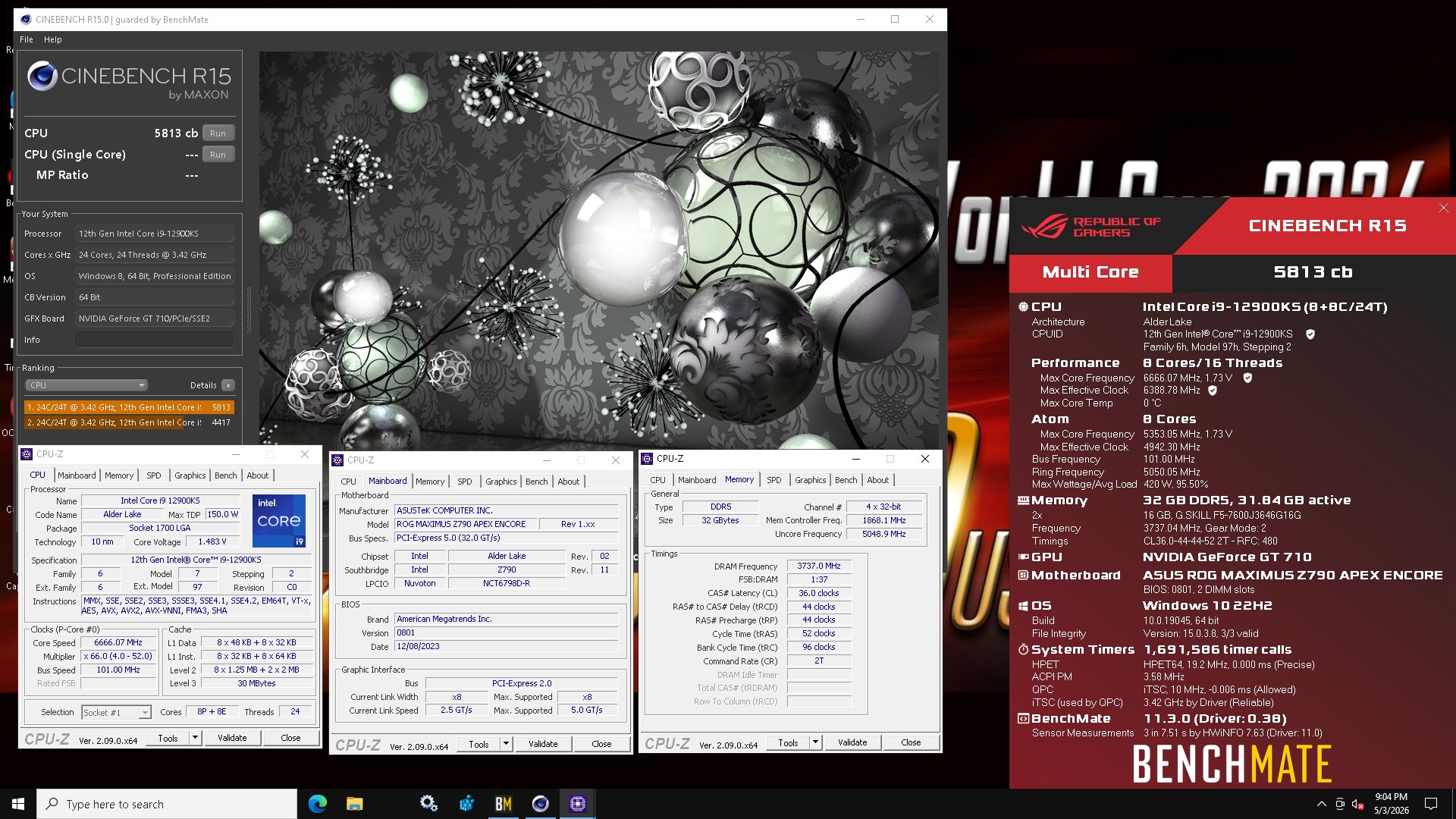
Task: Run the CPU multi-core benchmark
Action: pos(218,133)
